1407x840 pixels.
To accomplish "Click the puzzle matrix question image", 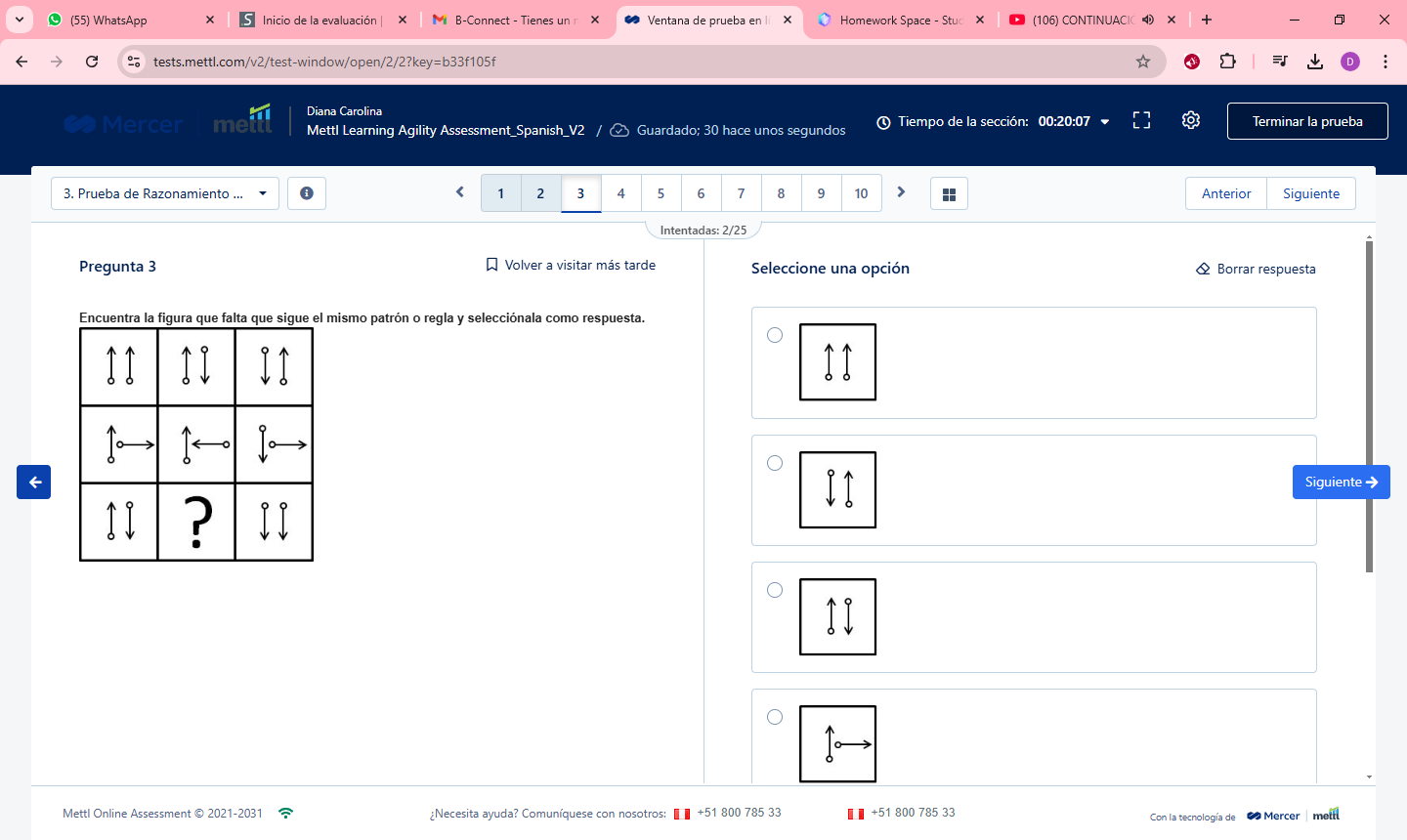I will pos(196,444).
